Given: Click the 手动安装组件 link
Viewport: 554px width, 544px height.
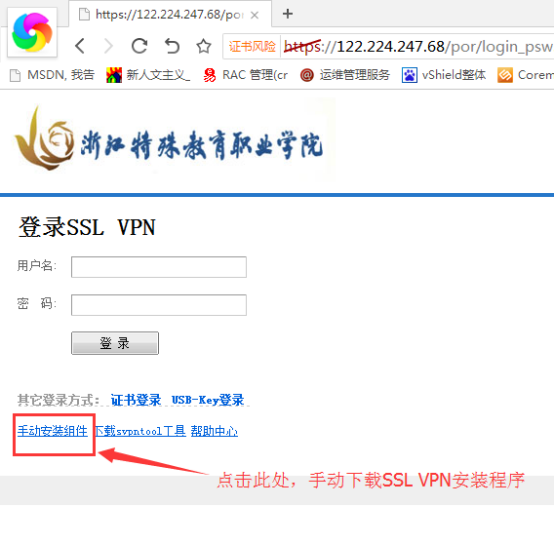Looking at the screenshot, I should tap(53, 431).
